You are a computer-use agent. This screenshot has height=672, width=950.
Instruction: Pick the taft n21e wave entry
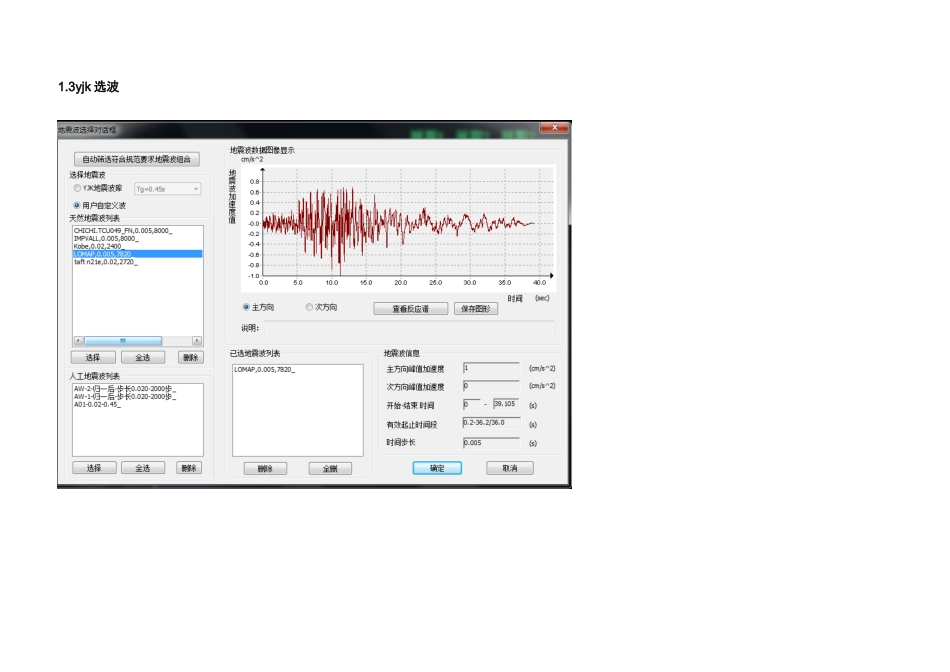tap(106, 262)
